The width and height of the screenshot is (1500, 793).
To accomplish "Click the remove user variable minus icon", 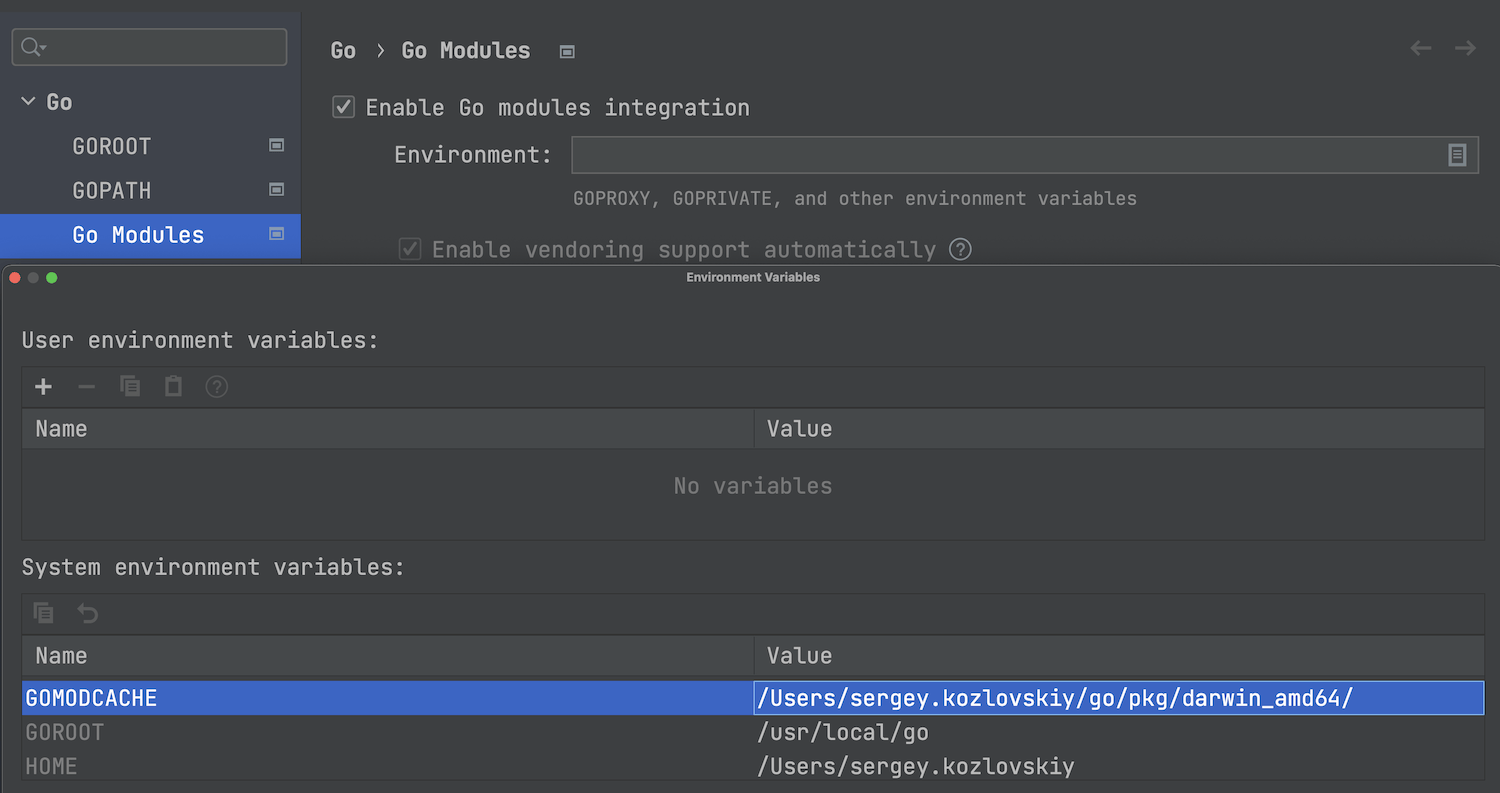I will pos(87,386).
